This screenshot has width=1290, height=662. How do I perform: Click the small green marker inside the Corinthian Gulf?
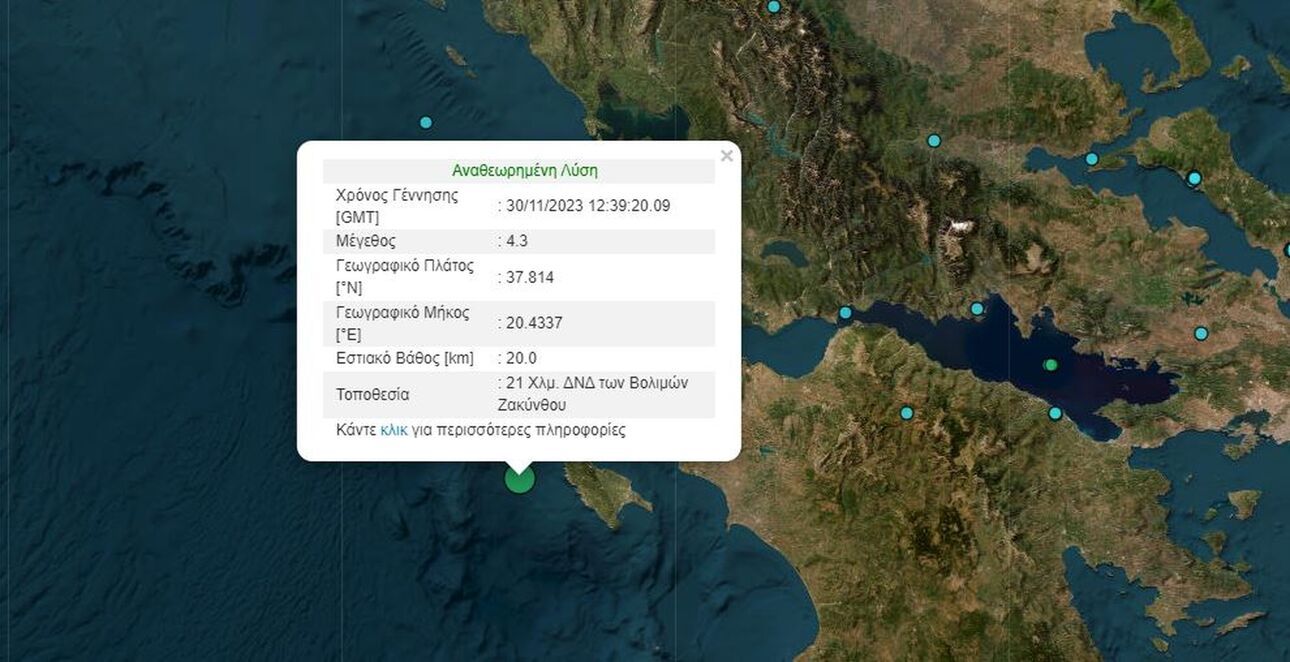pyautogui.click(x=1050, y=365)
